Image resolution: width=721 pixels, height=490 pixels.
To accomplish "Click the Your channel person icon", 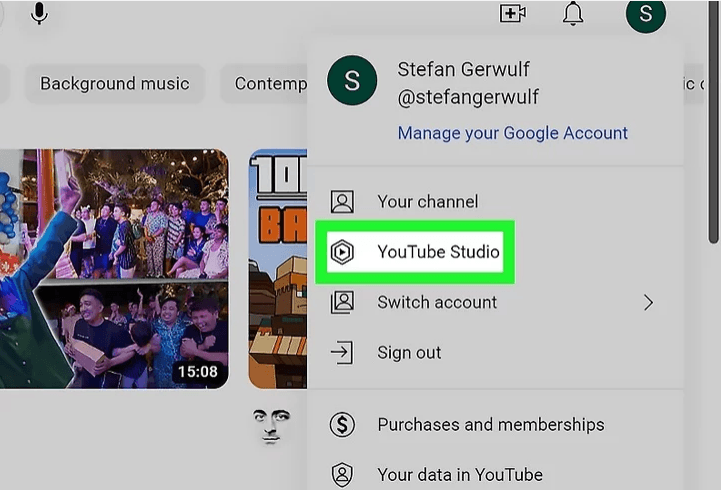I will click(342, 202).
